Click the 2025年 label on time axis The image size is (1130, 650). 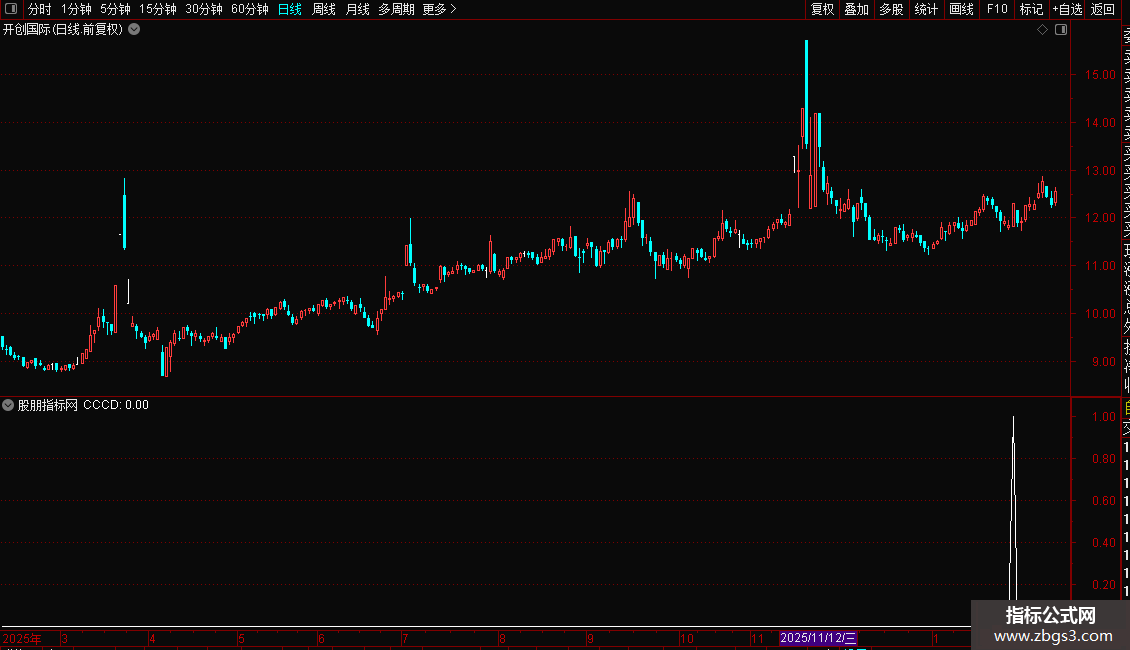[22, 638]
